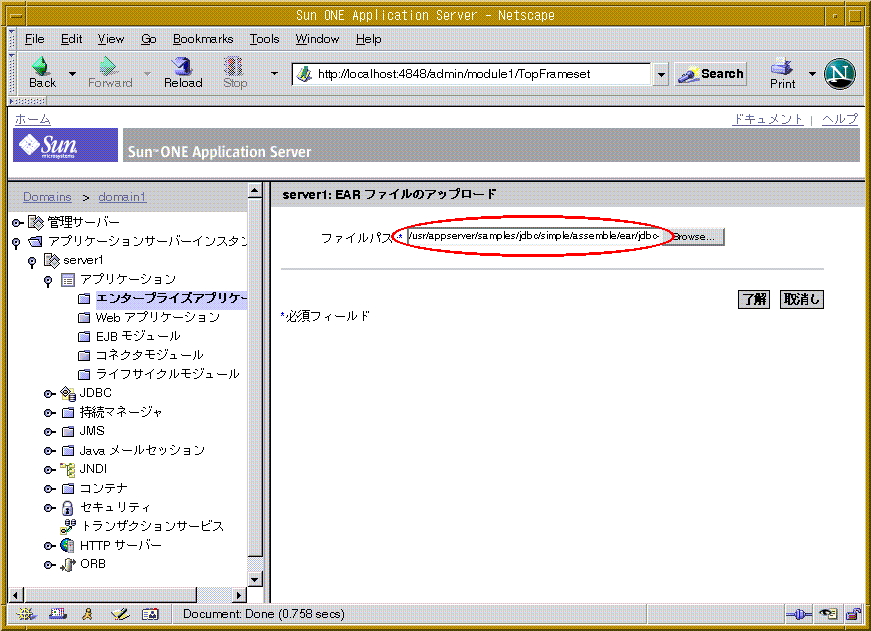871x631 pixels.
Task: Select the コネクタモジュール tree item
Action: coord(149,355)
